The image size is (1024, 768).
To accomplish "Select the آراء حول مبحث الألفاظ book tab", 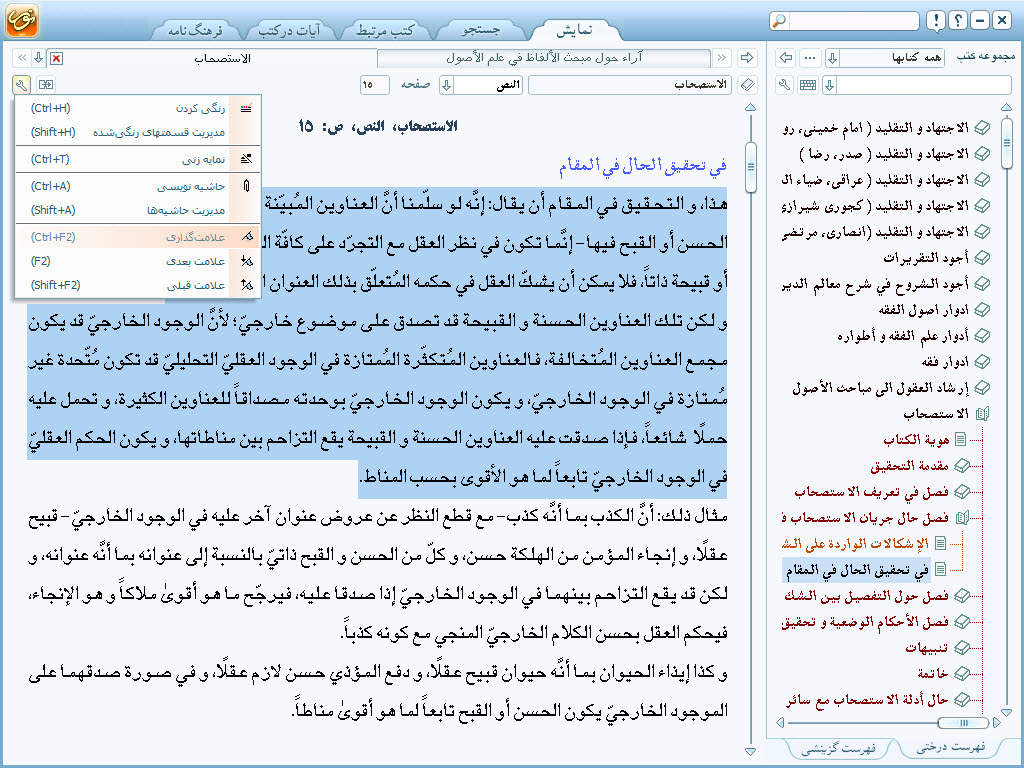I will coord(544,58).
